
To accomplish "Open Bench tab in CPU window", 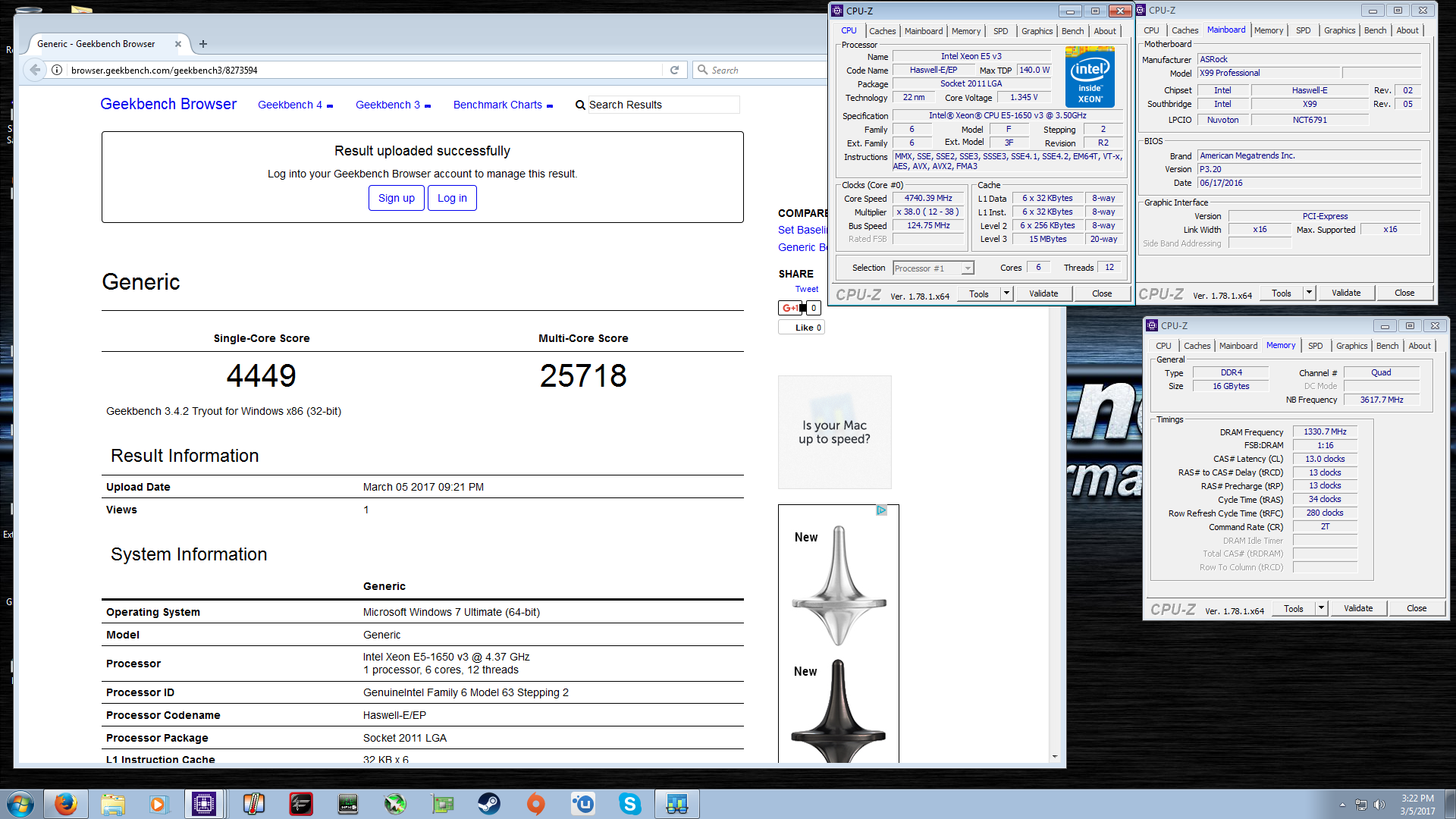I will [1072, 31].
